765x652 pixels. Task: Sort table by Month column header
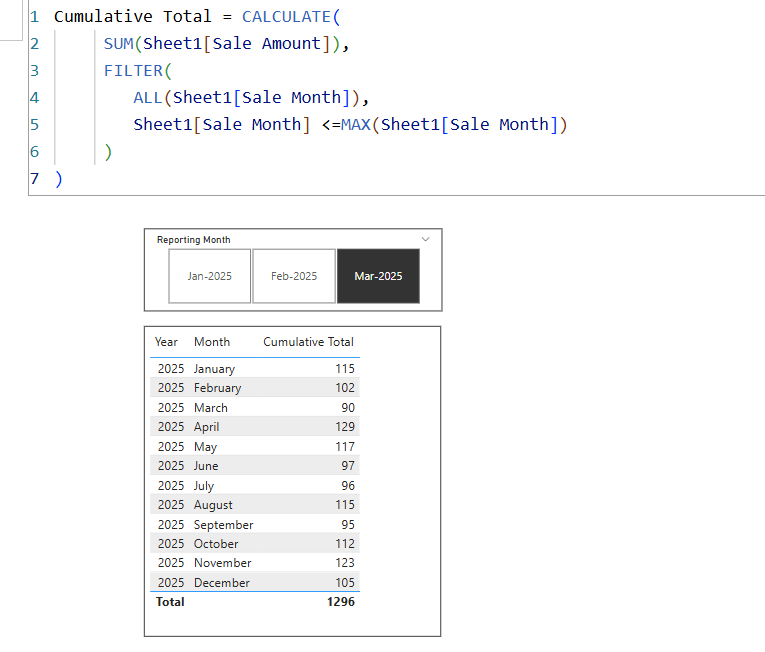pyautogui.click(x=212, y=342)
